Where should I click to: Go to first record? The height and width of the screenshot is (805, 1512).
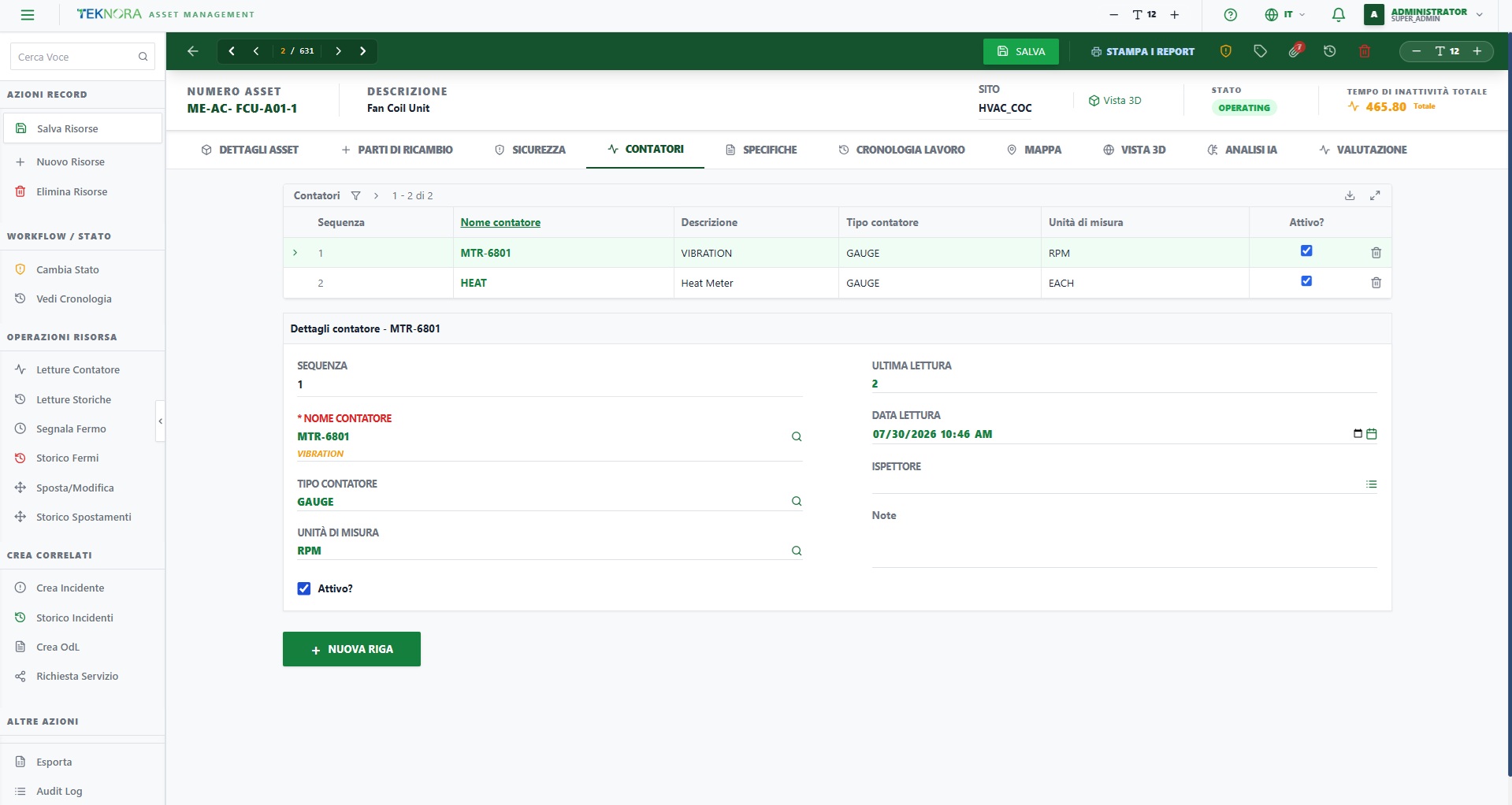232,51
